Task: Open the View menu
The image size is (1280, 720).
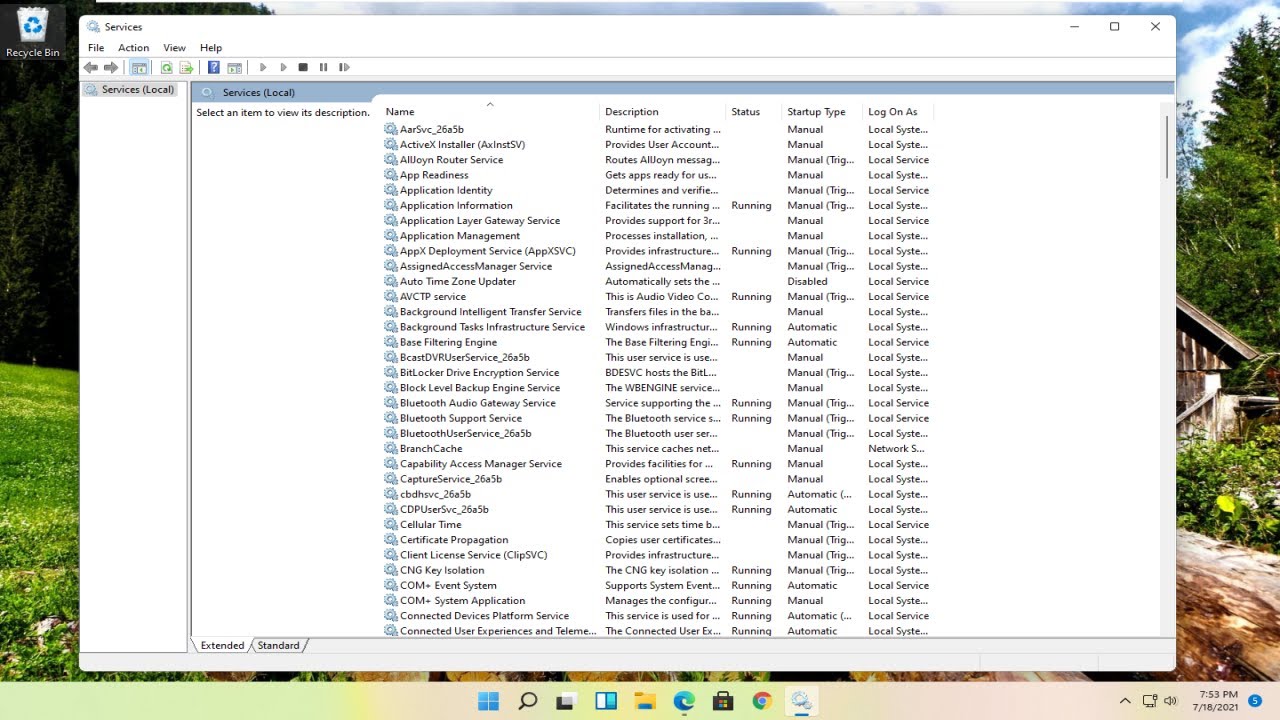Action: (x=174, y=47)
